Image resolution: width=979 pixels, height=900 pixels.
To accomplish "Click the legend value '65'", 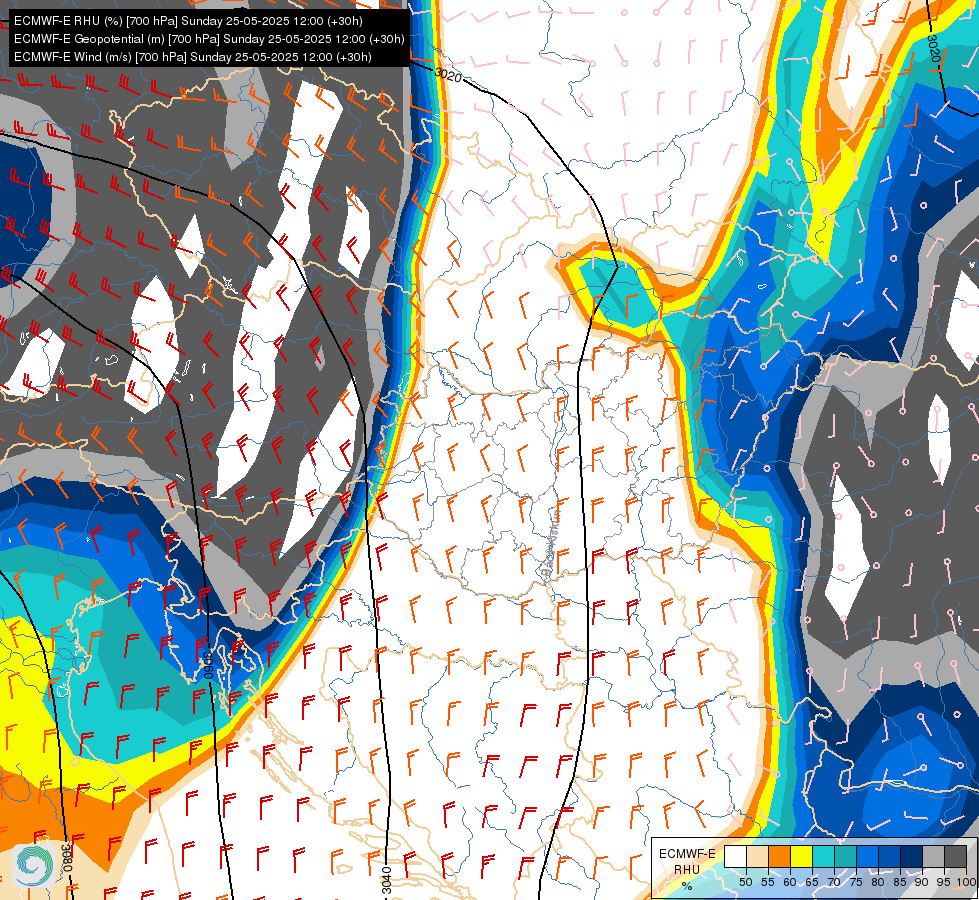I will [x=812, y=883].
